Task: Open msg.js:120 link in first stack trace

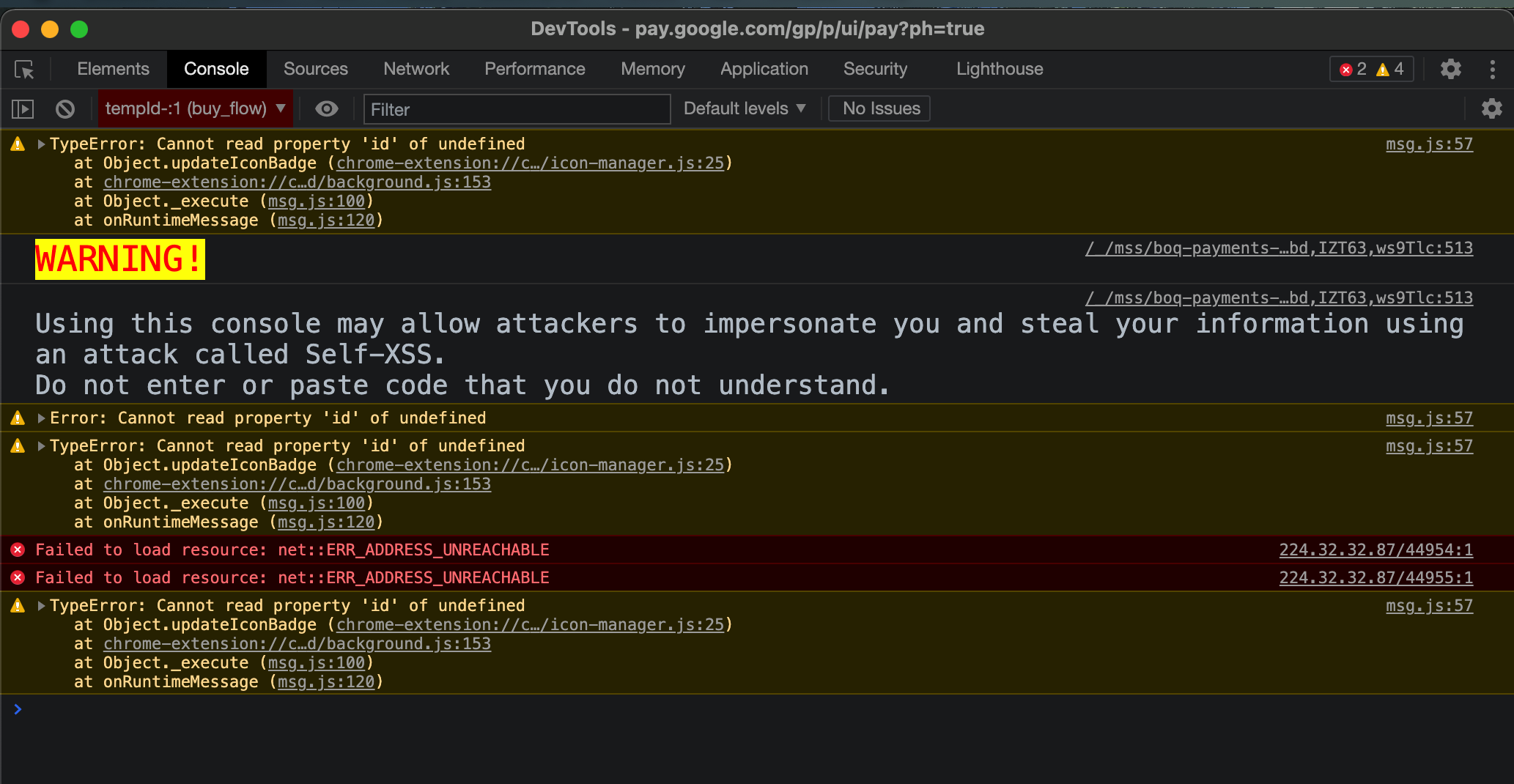Action: point(326,220)
